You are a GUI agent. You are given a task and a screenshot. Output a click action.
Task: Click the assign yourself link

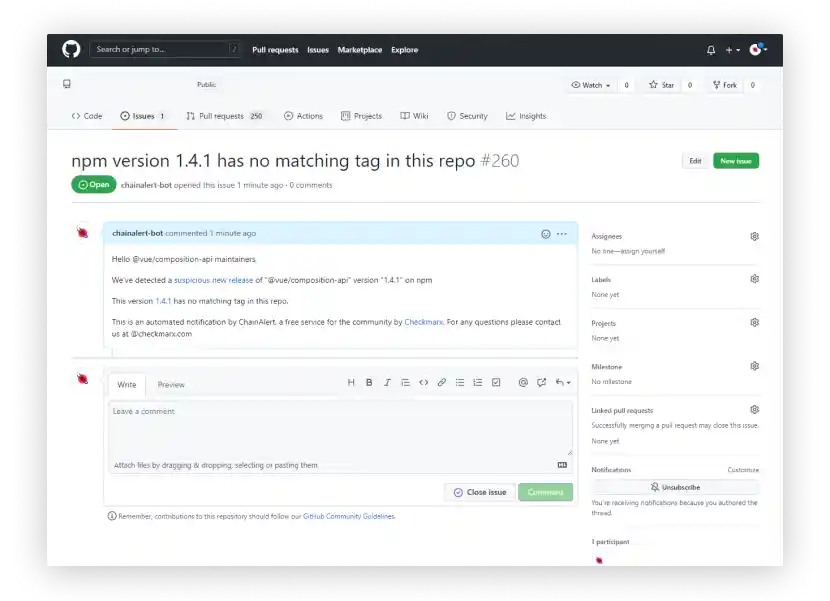pyautogui.click(x=643, y=251)
